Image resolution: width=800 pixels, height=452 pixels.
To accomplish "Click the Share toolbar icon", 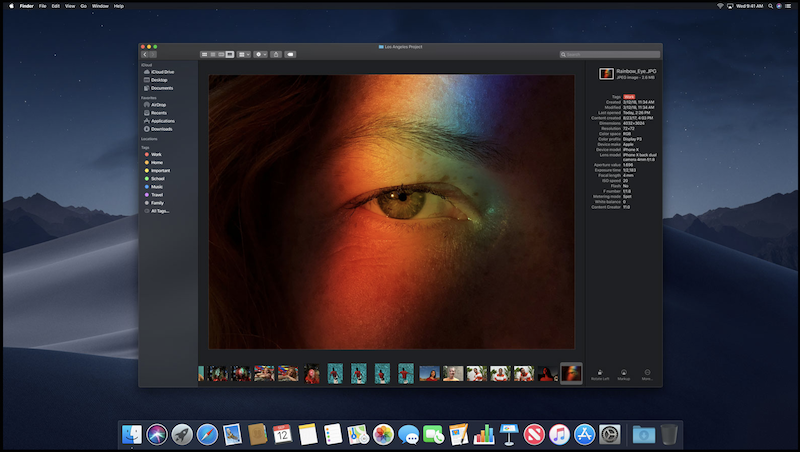I will coord(275,54).
